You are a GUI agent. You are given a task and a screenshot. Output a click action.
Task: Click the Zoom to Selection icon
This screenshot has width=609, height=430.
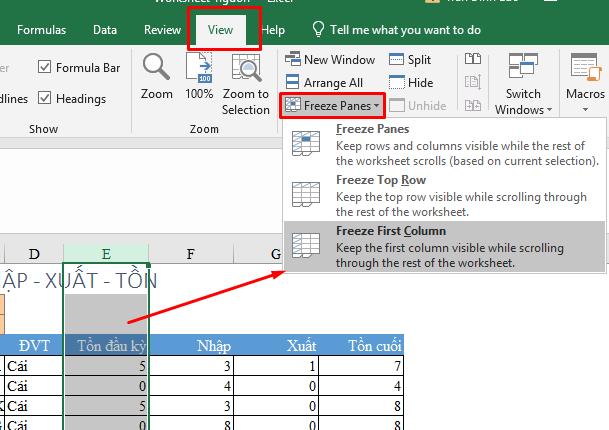coord(246,67)
